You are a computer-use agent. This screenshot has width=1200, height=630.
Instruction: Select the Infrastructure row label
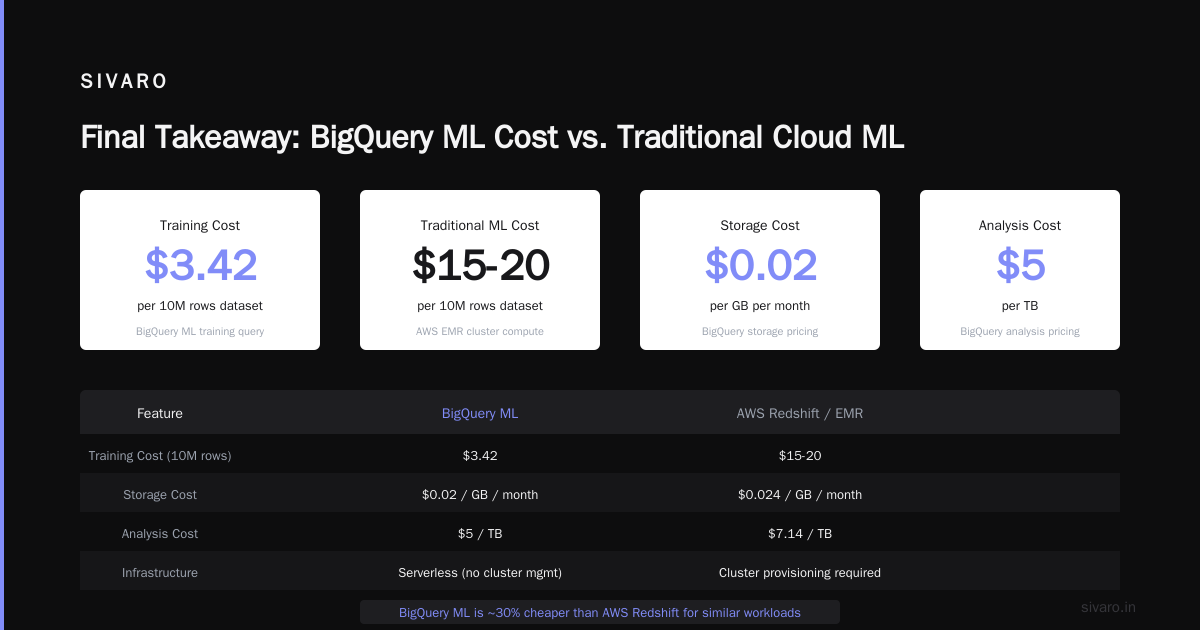tap(160, 573)
